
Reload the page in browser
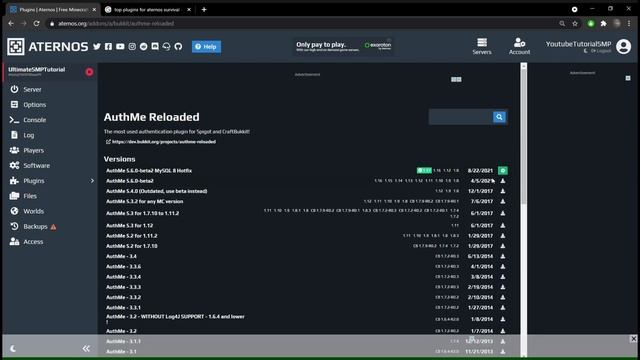(36, 24)
